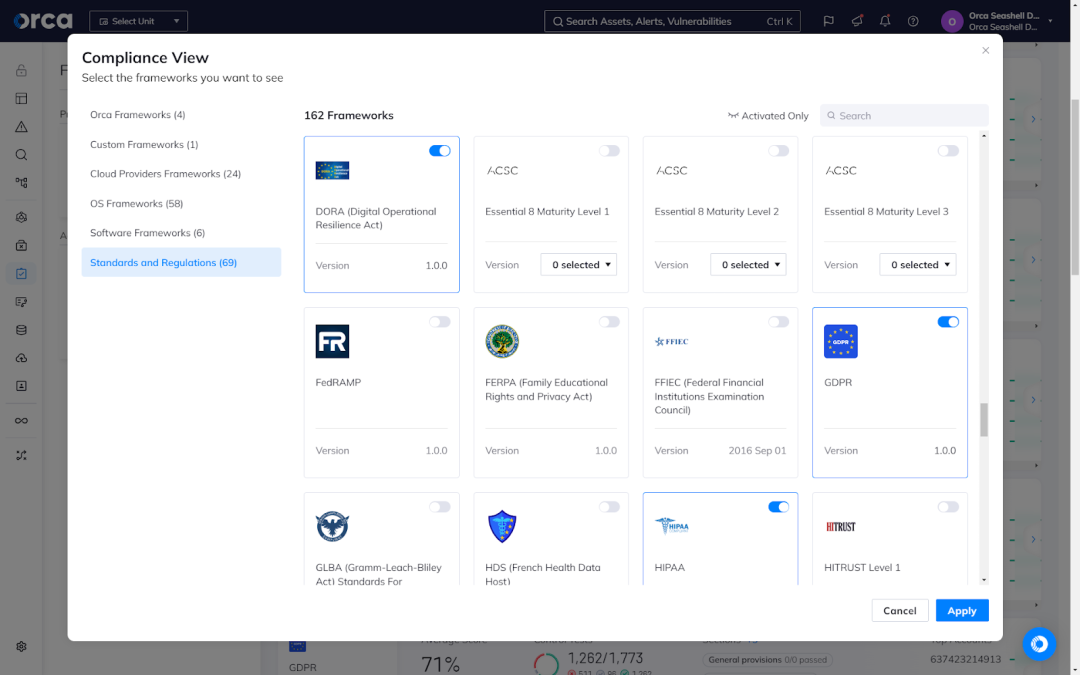Switch off the HIPAA framework toggle
The image size is (1080, 675).
pos(778,507)
